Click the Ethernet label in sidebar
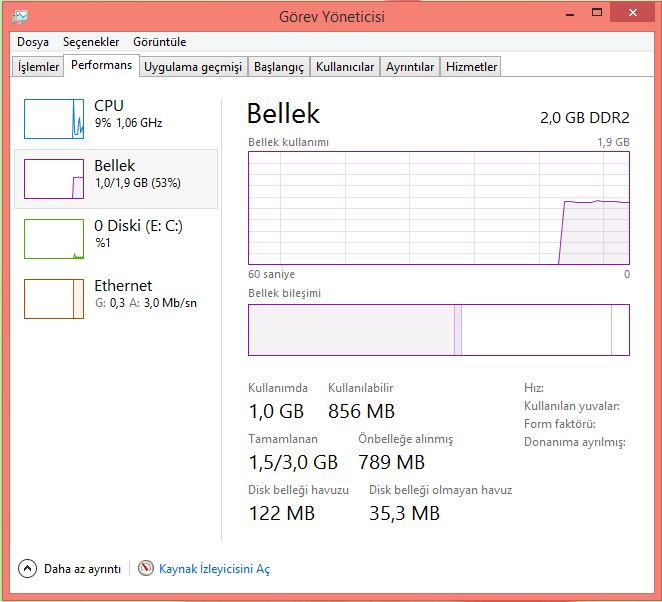 click(x=123, y=286)
